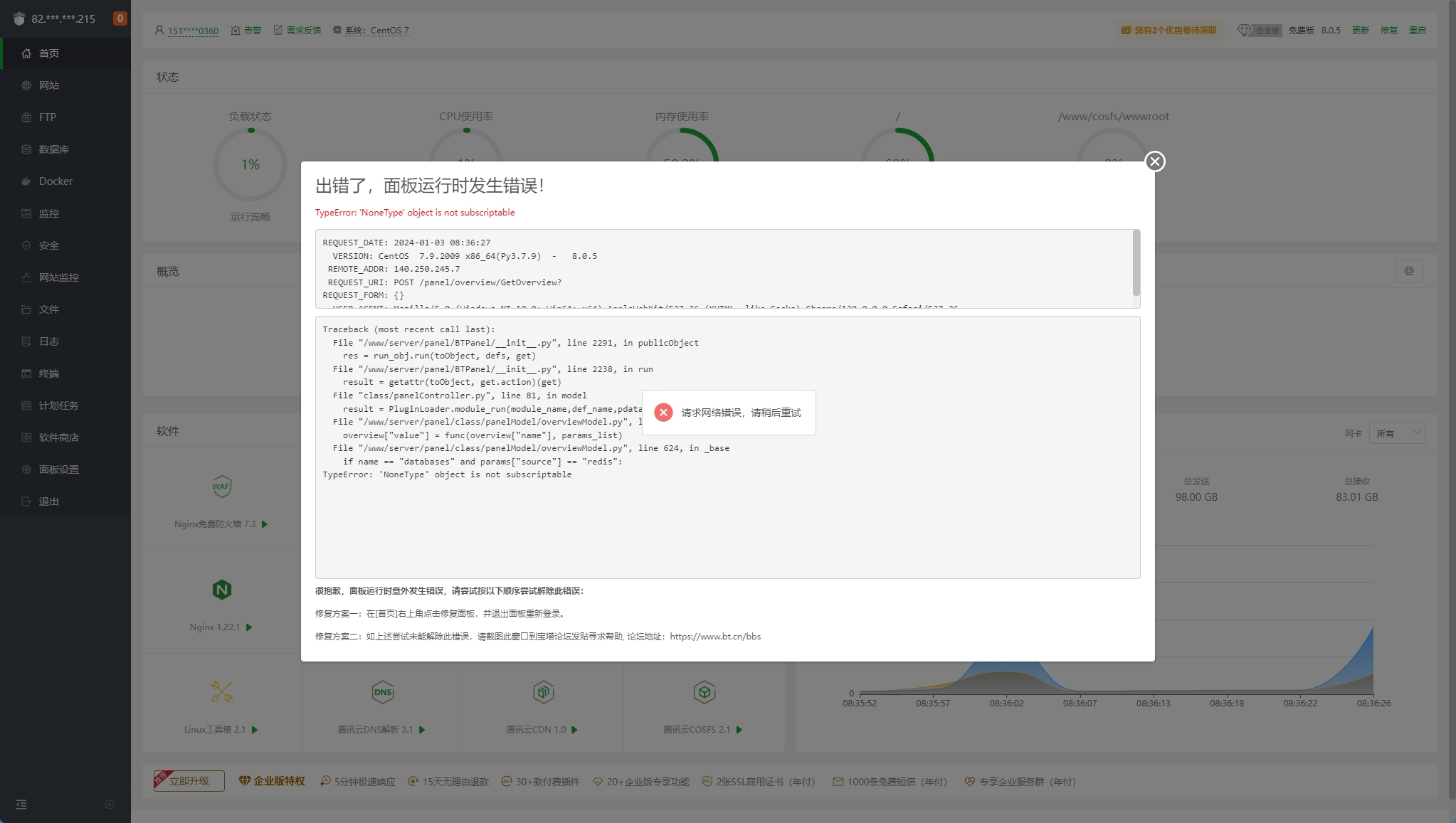This screenshot has height=823, width=1456.
Task: Click play arrow next to 腾讯云CDN 1.0
Action: coord(575,730)
